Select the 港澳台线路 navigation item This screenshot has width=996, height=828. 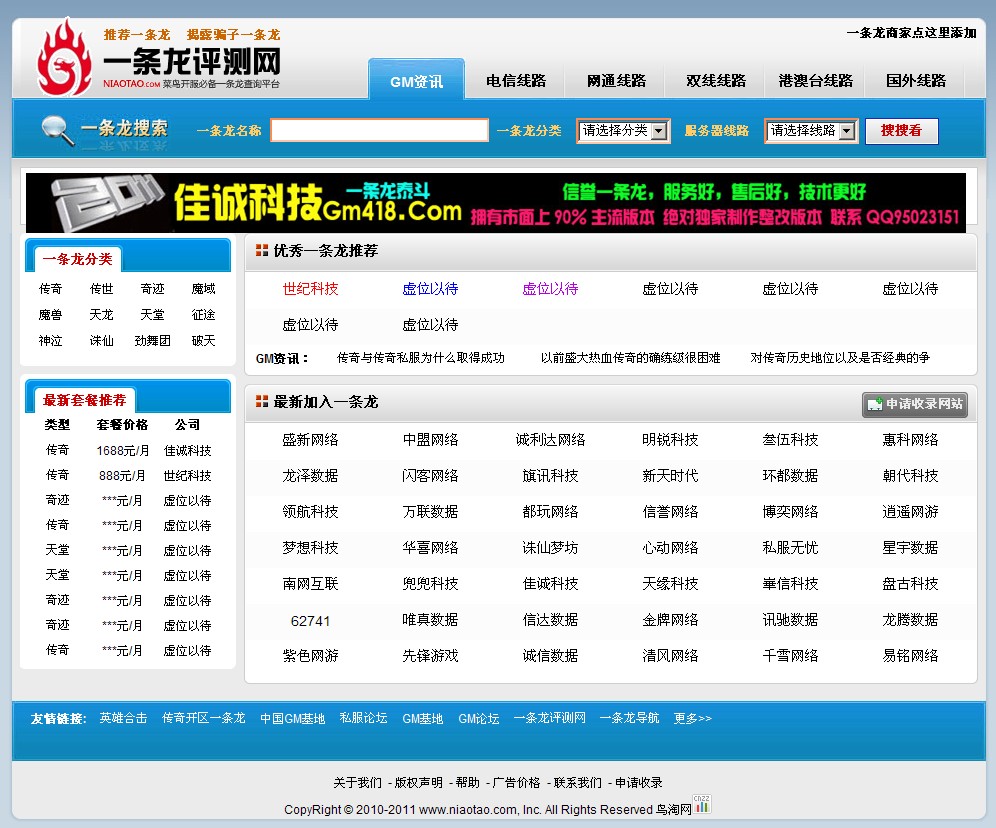816,81
